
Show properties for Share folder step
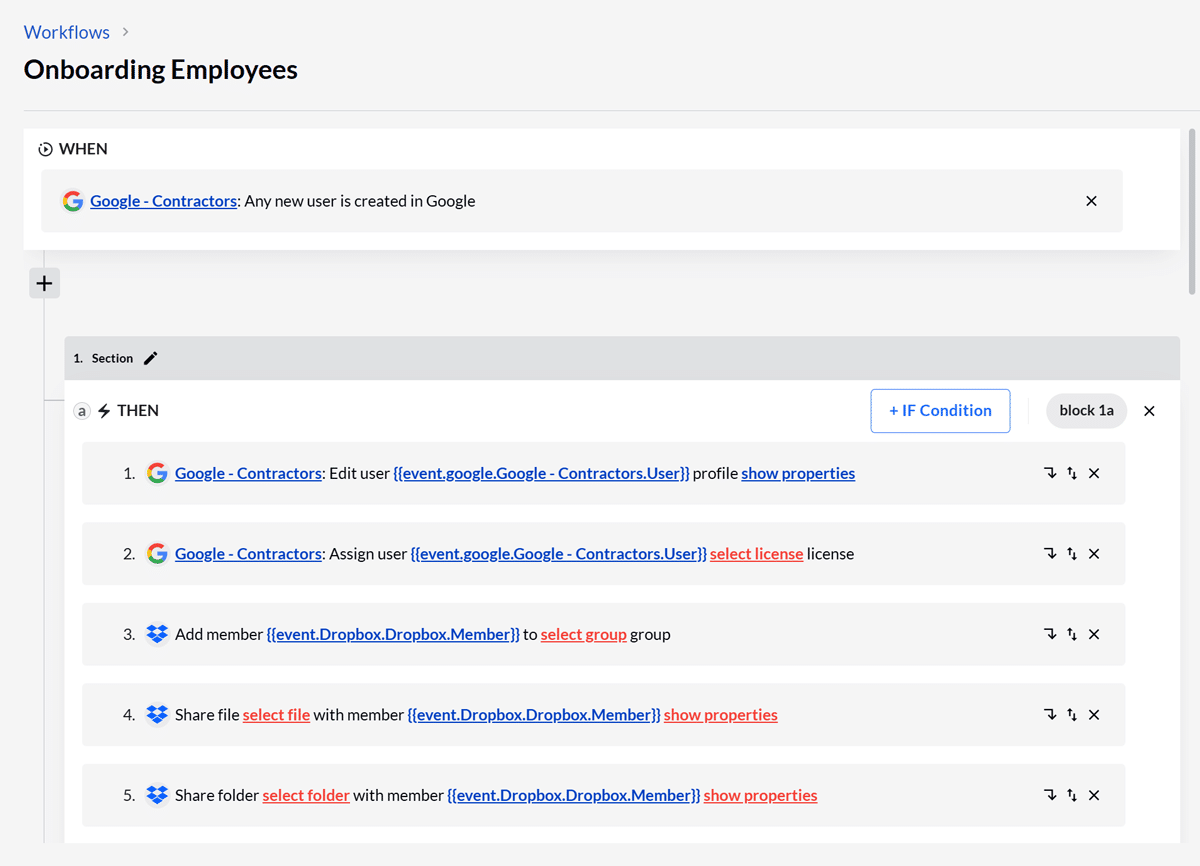(761, 795)
